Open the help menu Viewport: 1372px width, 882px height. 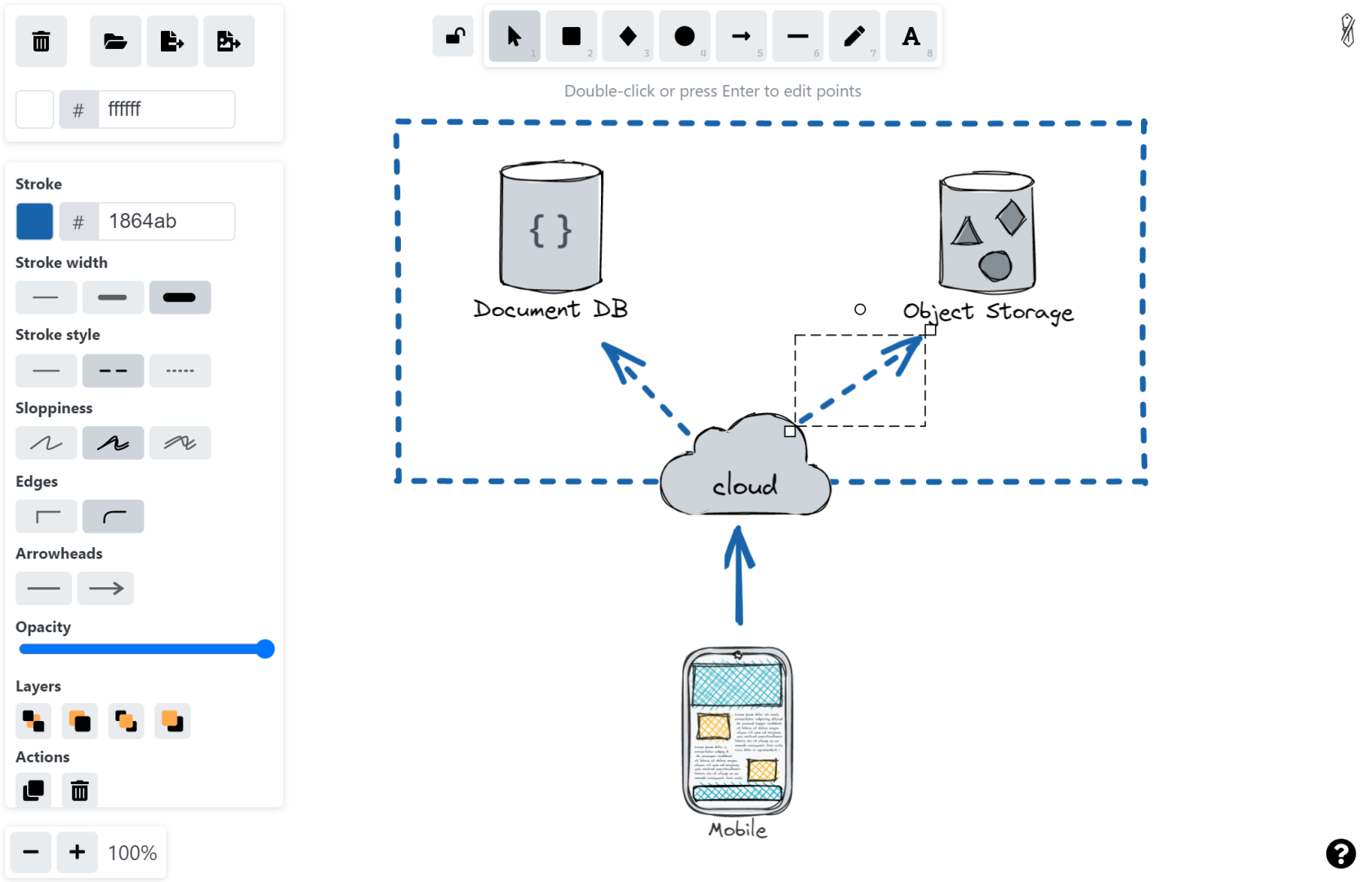(1339, 854)
